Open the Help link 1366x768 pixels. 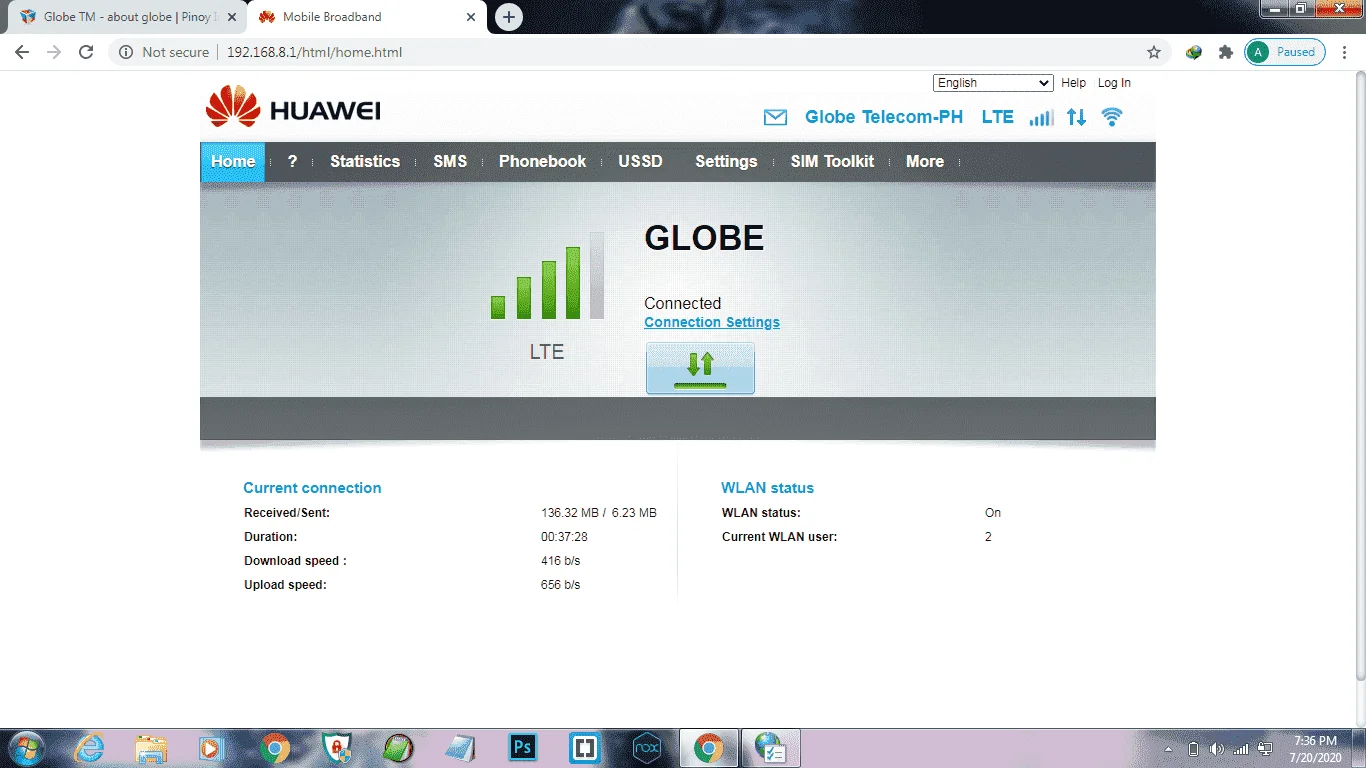point(1073,83)
